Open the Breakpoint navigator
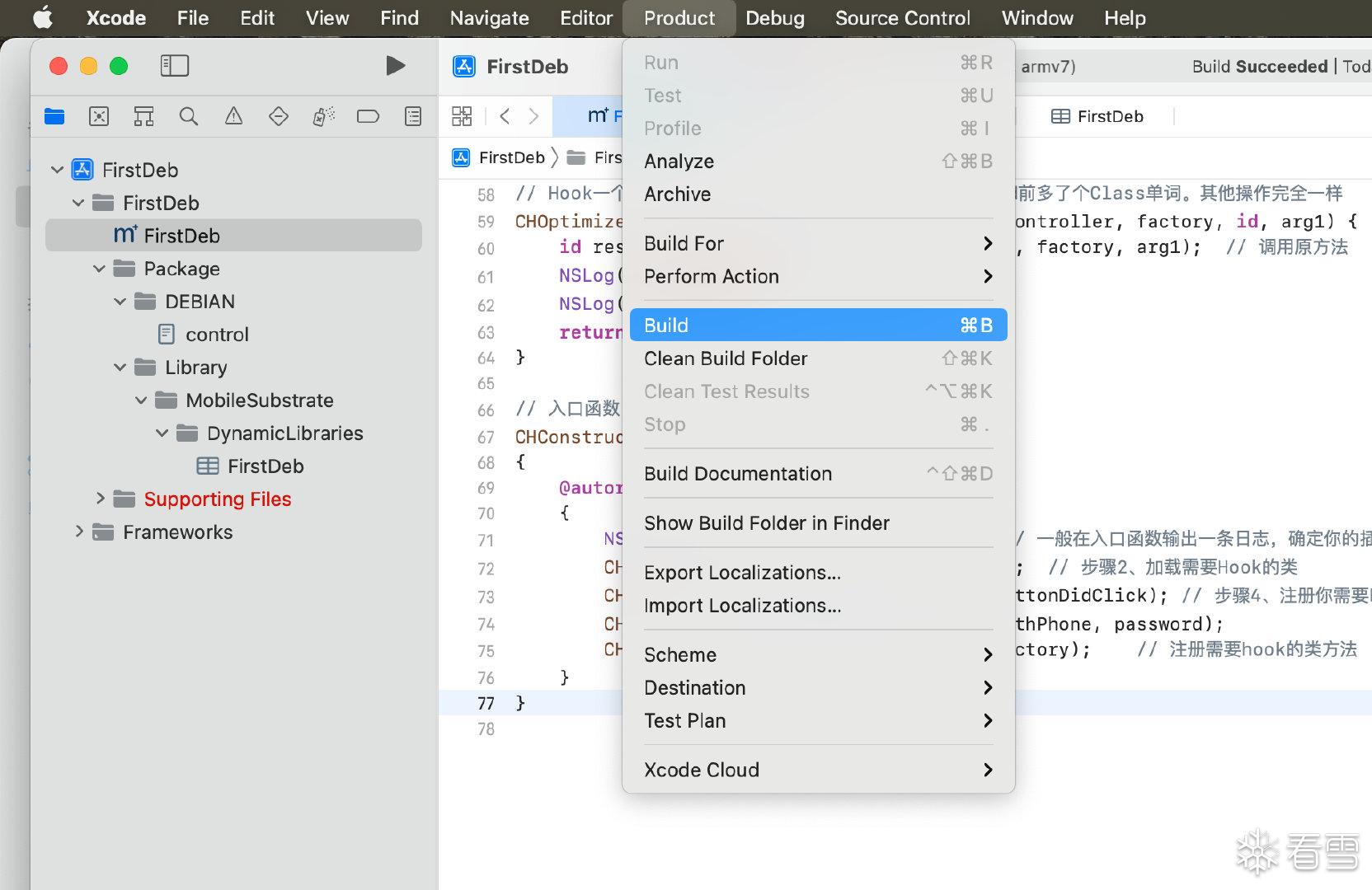This screenshot has height=890, width=1372. 368,116
